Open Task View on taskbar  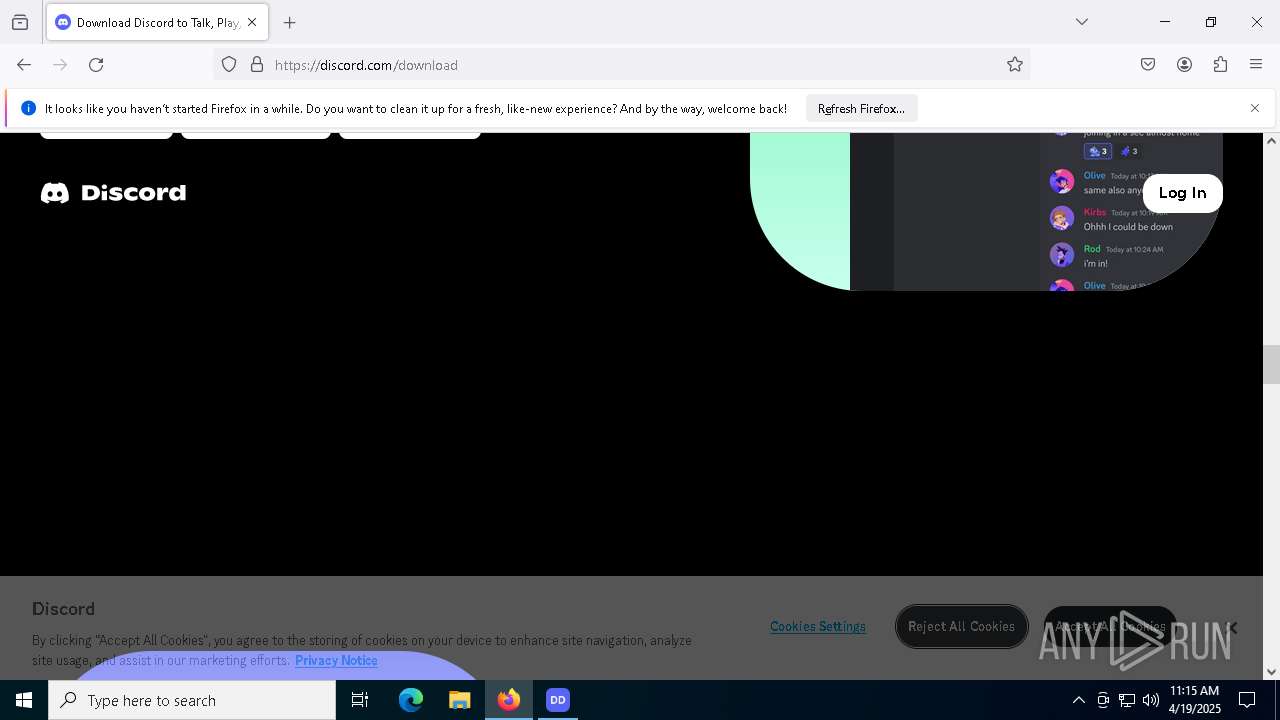pos(360,700)
